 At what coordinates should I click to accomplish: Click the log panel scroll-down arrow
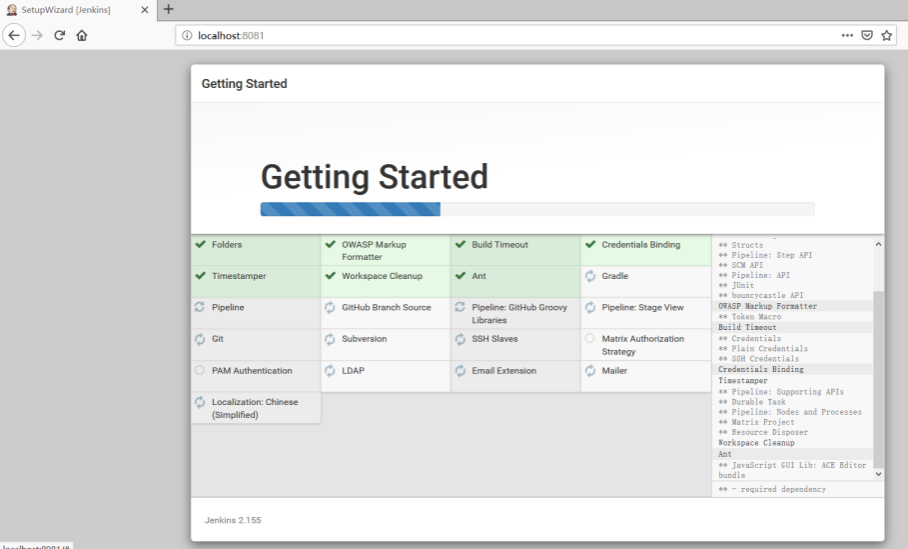[878, 474]
